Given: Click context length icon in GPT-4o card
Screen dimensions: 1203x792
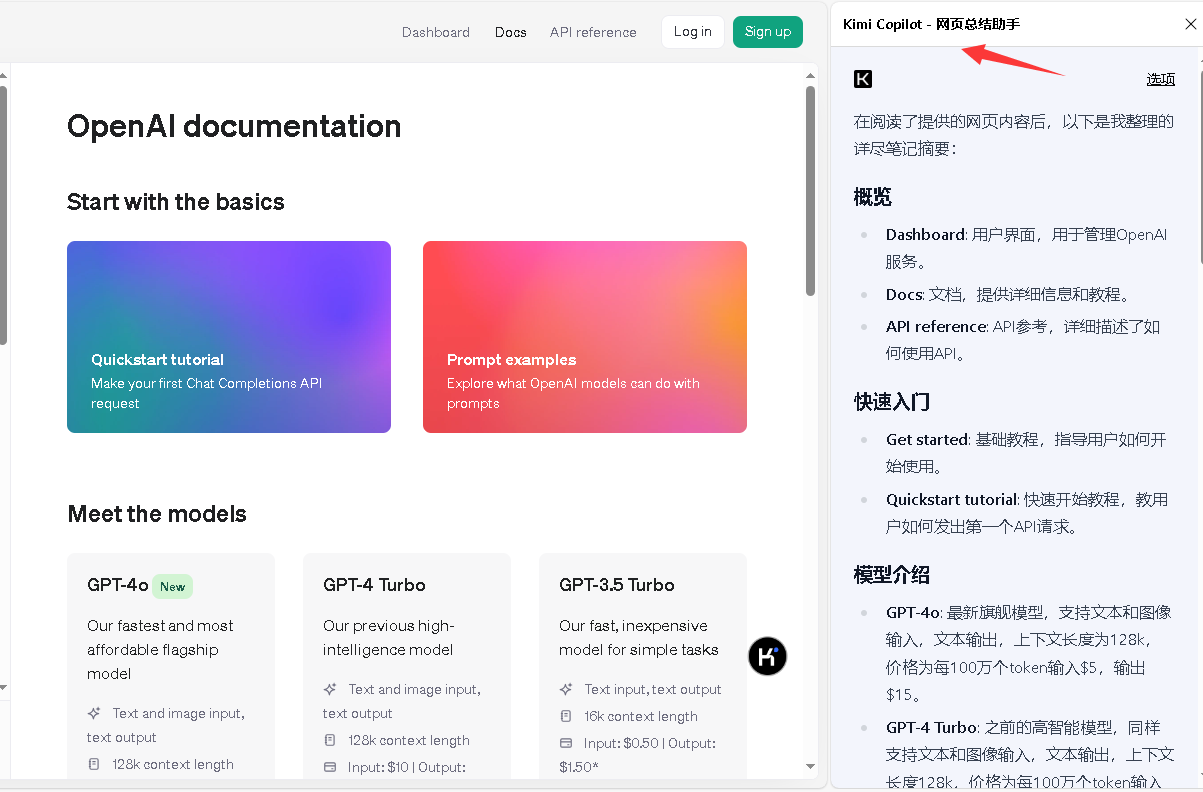Looking at the screenshot, I should 94,764.
